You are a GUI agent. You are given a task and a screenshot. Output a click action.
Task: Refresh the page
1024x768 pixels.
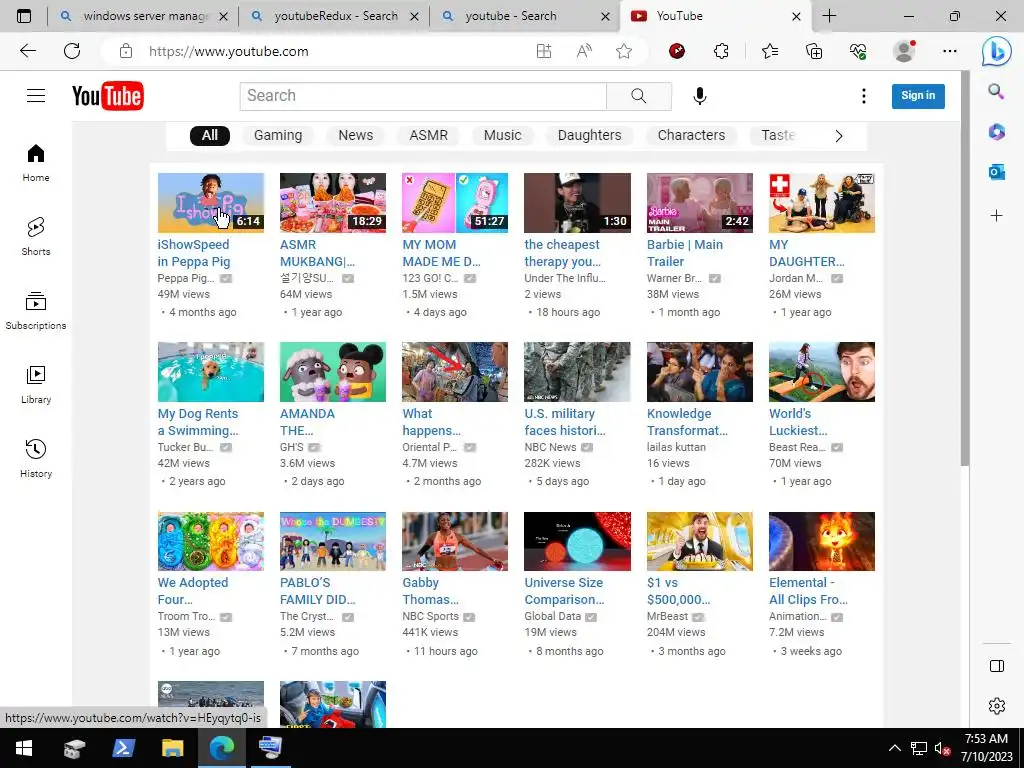click(72, 51)
